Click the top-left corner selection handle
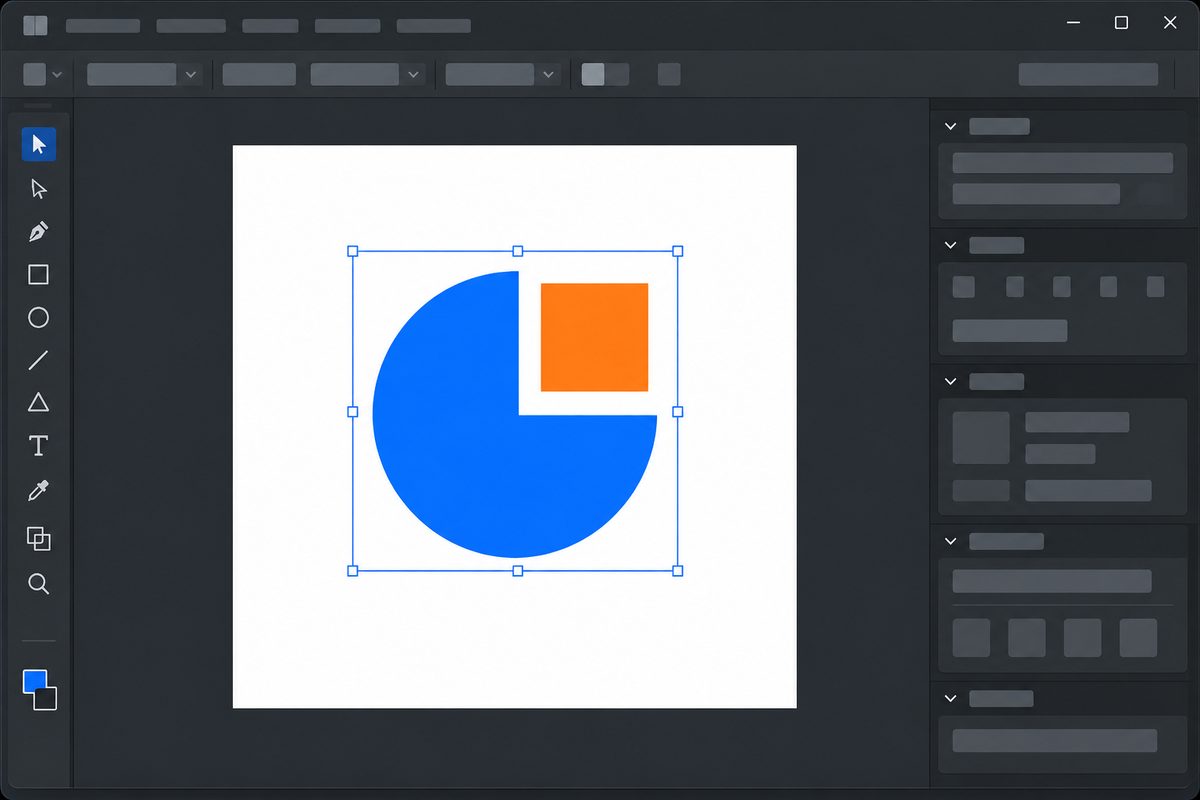Image resolution: width=1200 pixels, height=800 pixels. 352,251
